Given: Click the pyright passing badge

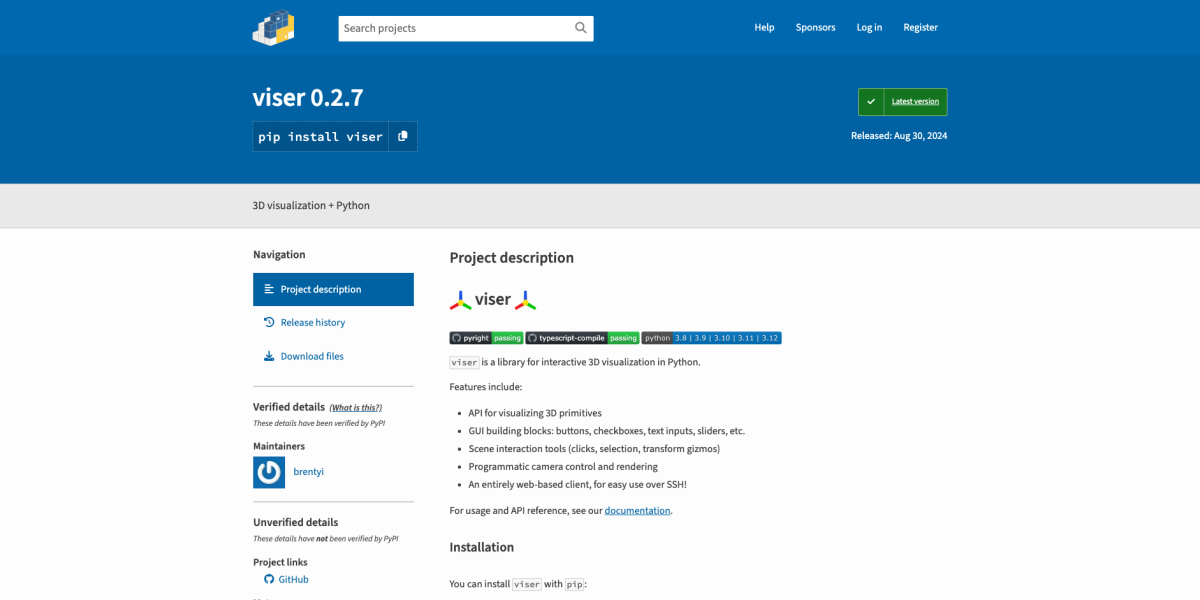Looking at the screenshot, I should tap(486, 337).
